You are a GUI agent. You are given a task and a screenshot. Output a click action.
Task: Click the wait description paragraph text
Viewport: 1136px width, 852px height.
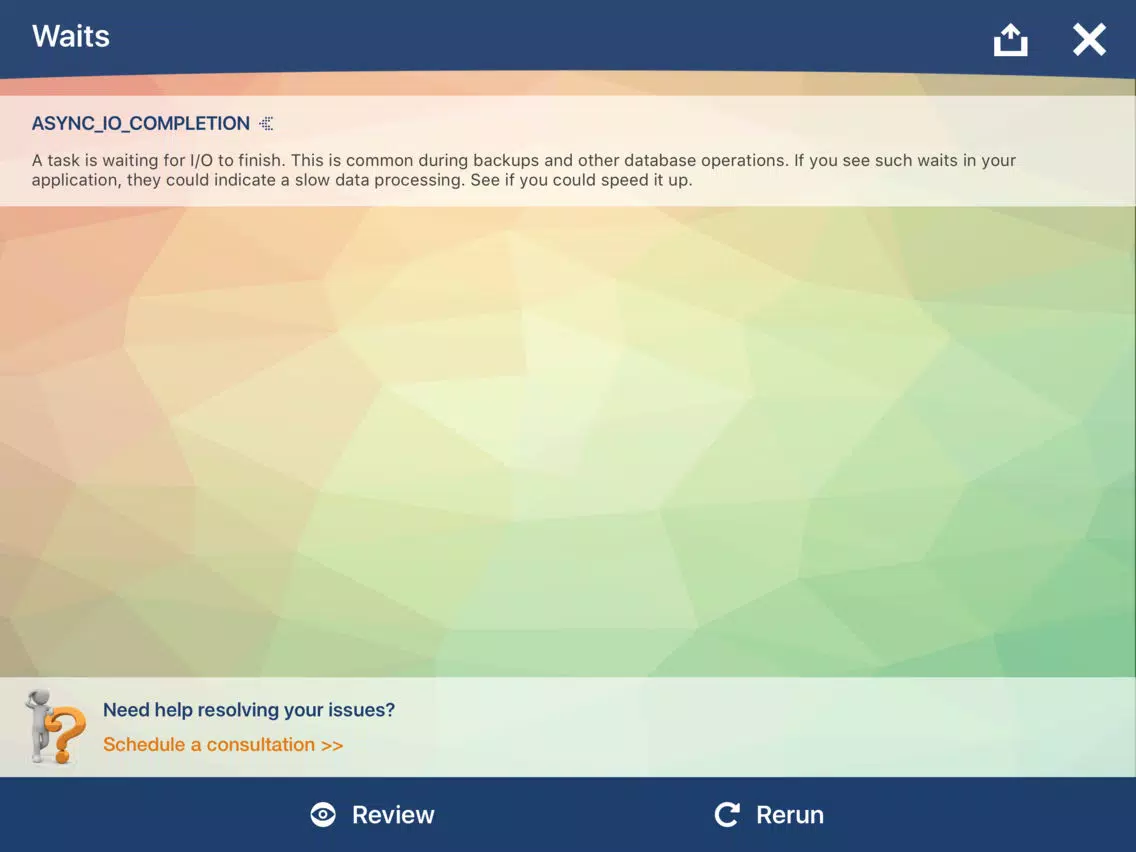click(524, 170)
